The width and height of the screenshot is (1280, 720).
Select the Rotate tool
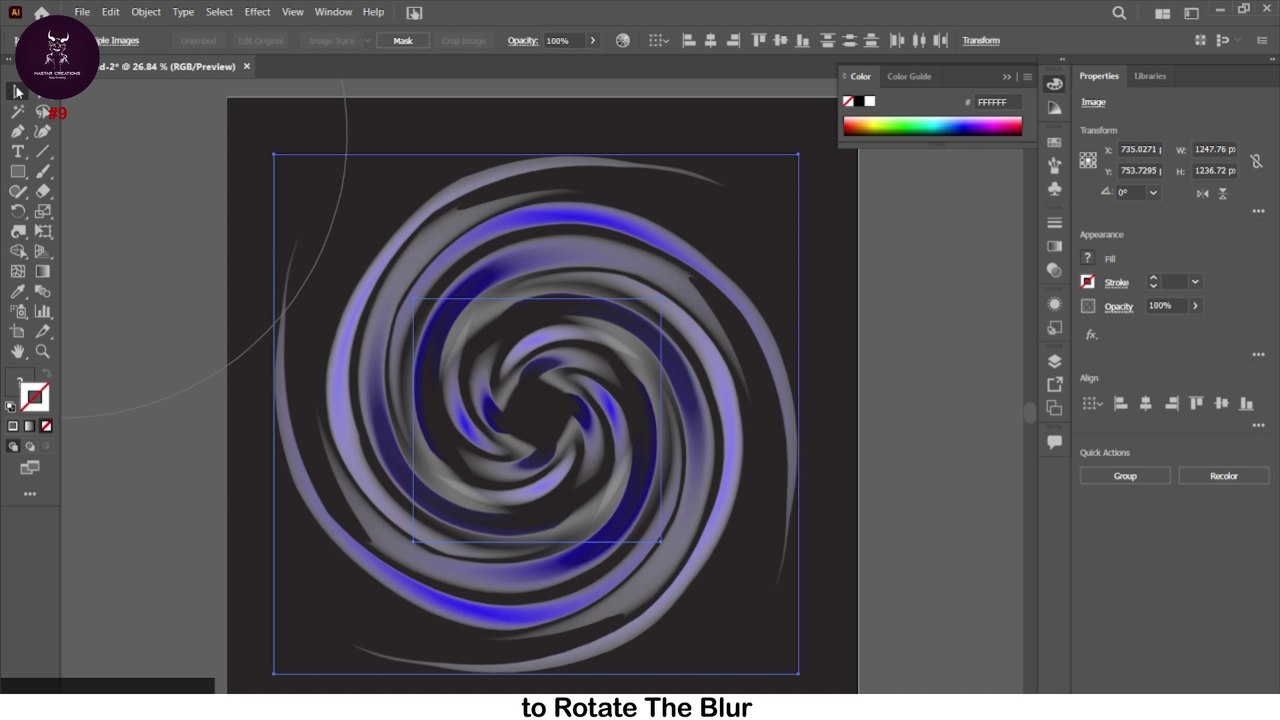click(18, 212)
